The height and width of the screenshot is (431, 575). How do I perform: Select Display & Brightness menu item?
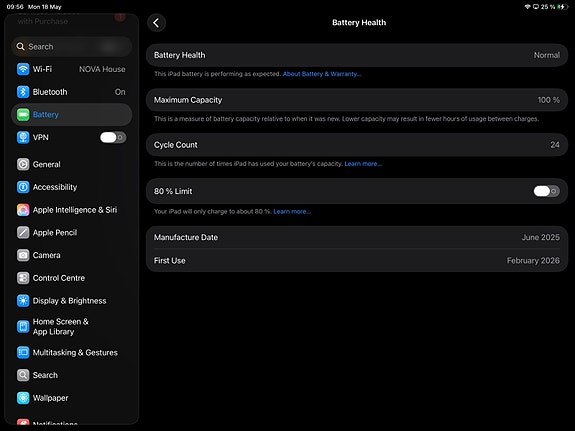(x=72, y=301)
